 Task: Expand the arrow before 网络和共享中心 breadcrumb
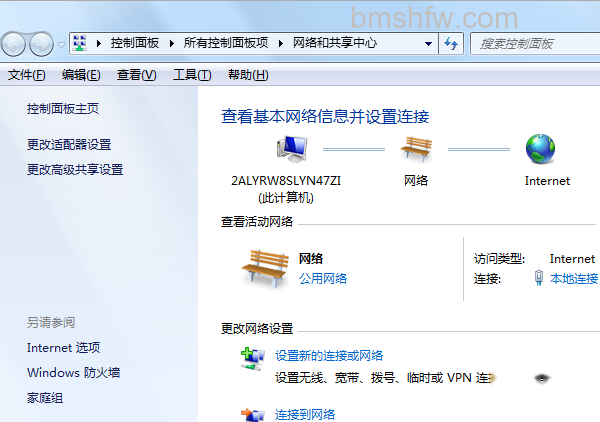tap(281, 44)
